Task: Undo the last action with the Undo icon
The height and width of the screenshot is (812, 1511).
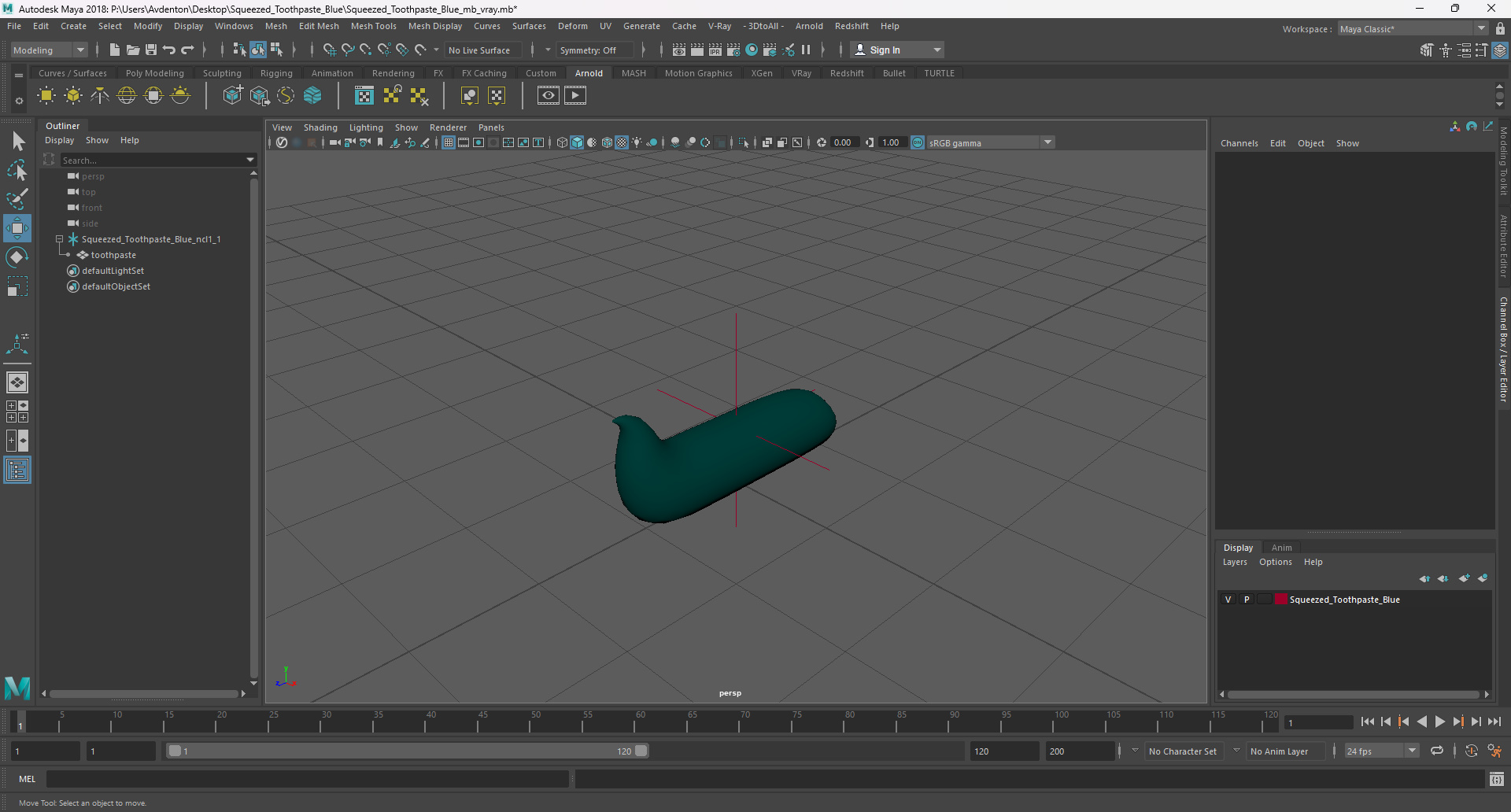Action: point(169,50)
